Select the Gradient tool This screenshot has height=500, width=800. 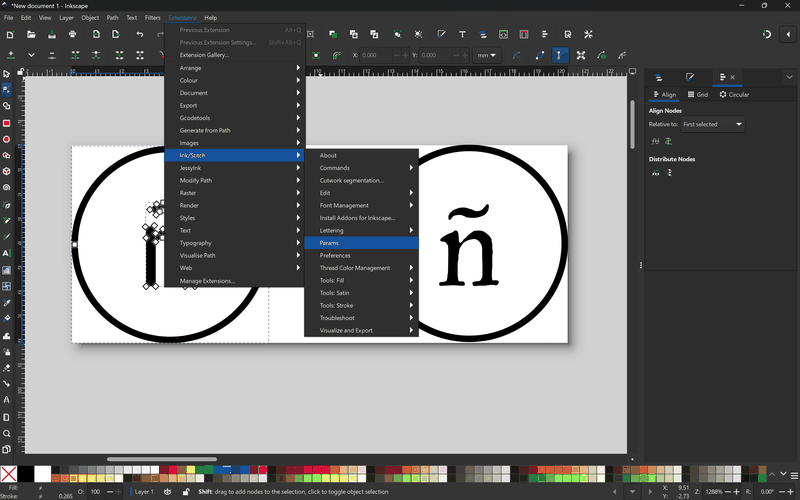pyautogui.click(x=6, y=270)
